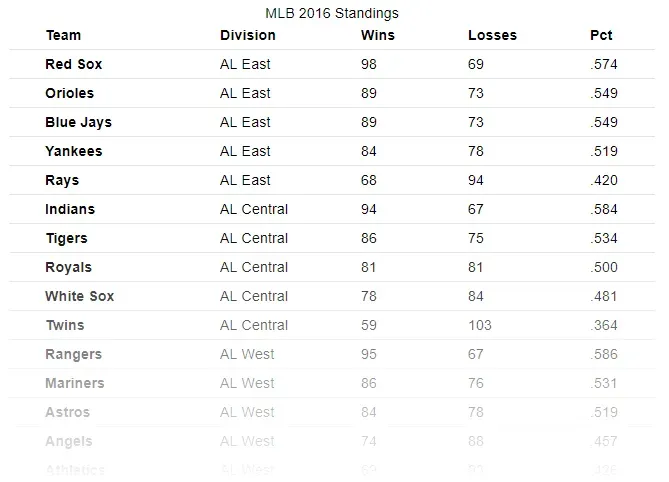Click the Orioles team name
Viewport: 669px width, 482px height.
tap(69, 93)
